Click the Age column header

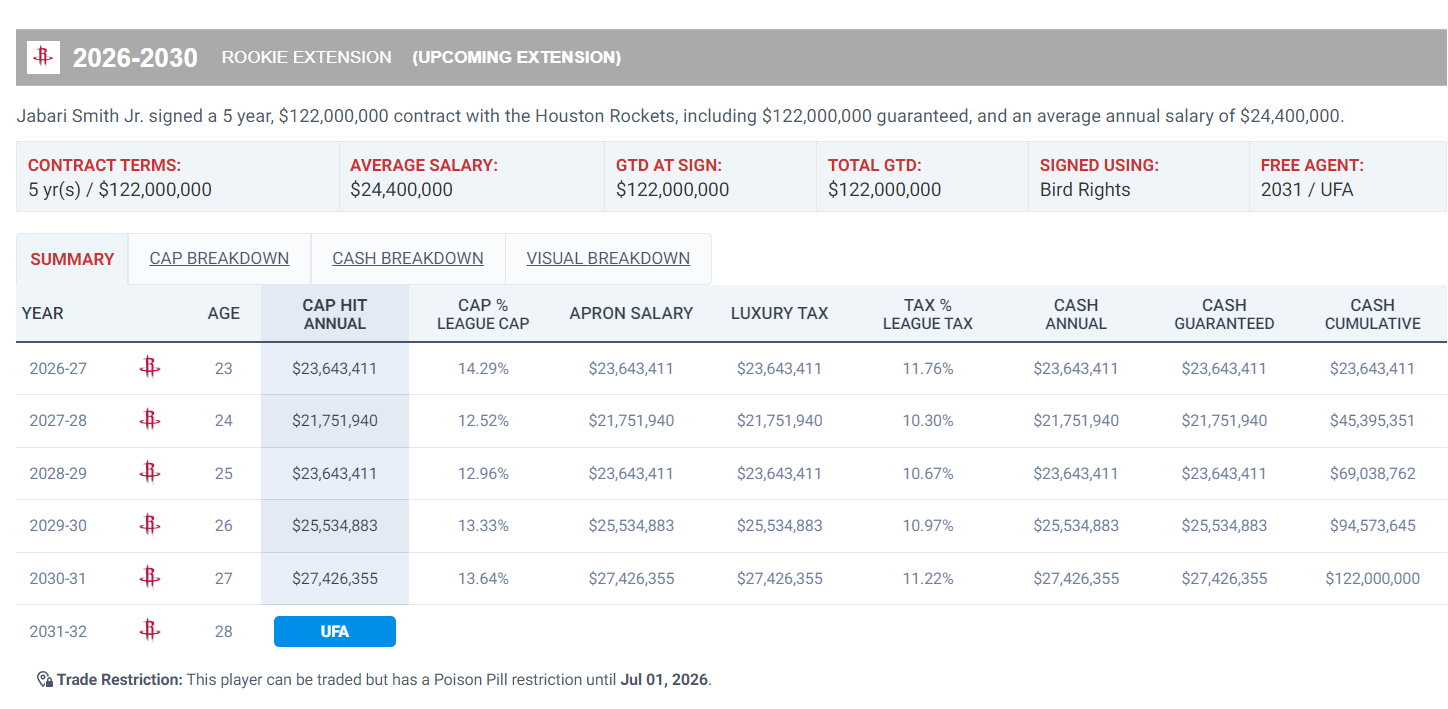tap(223, 313)
